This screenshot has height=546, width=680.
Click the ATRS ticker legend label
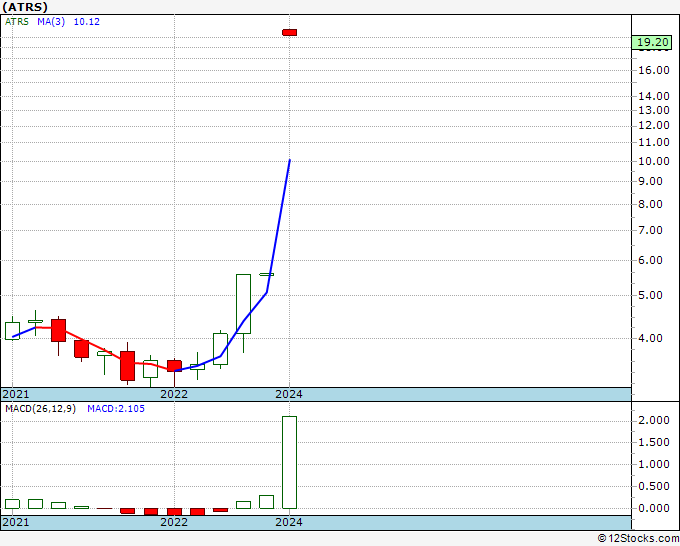click(x=17, y=22)
